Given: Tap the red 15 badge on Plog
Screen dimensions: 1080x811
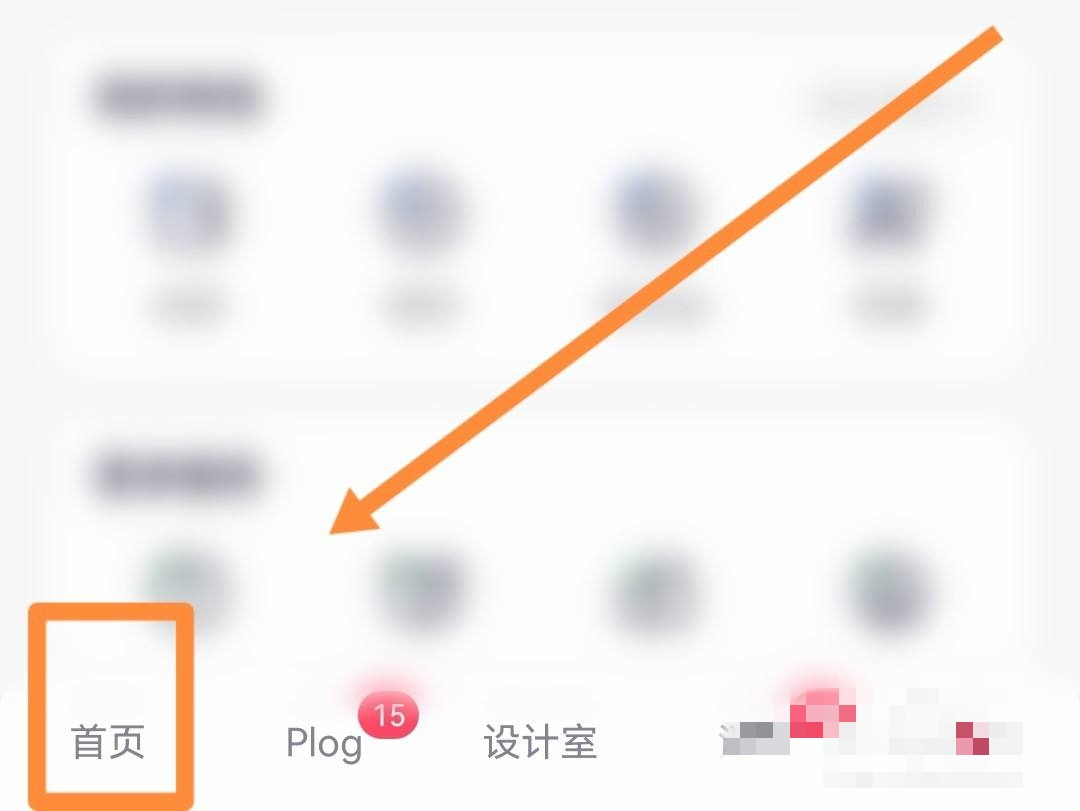Looking at the screenshot, I should (388, 715).
